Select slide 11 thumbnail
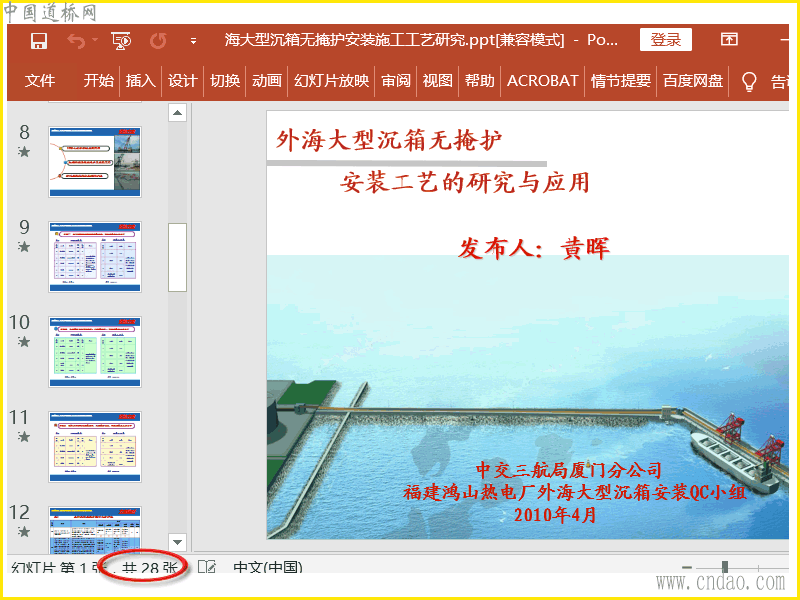The width and height of the screenshot is (800, 600). point(95,446)
